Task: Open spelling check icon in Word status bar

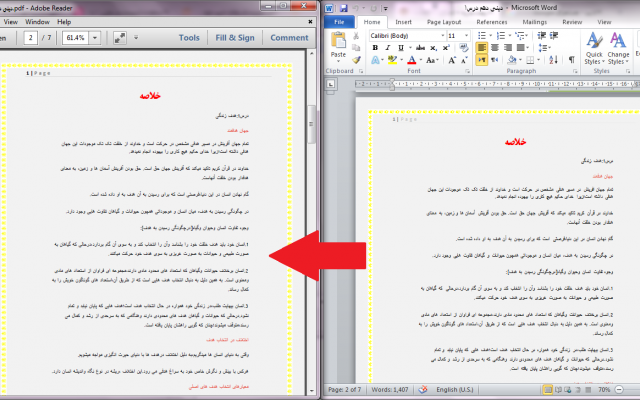Action: click(x=423, y=389)
